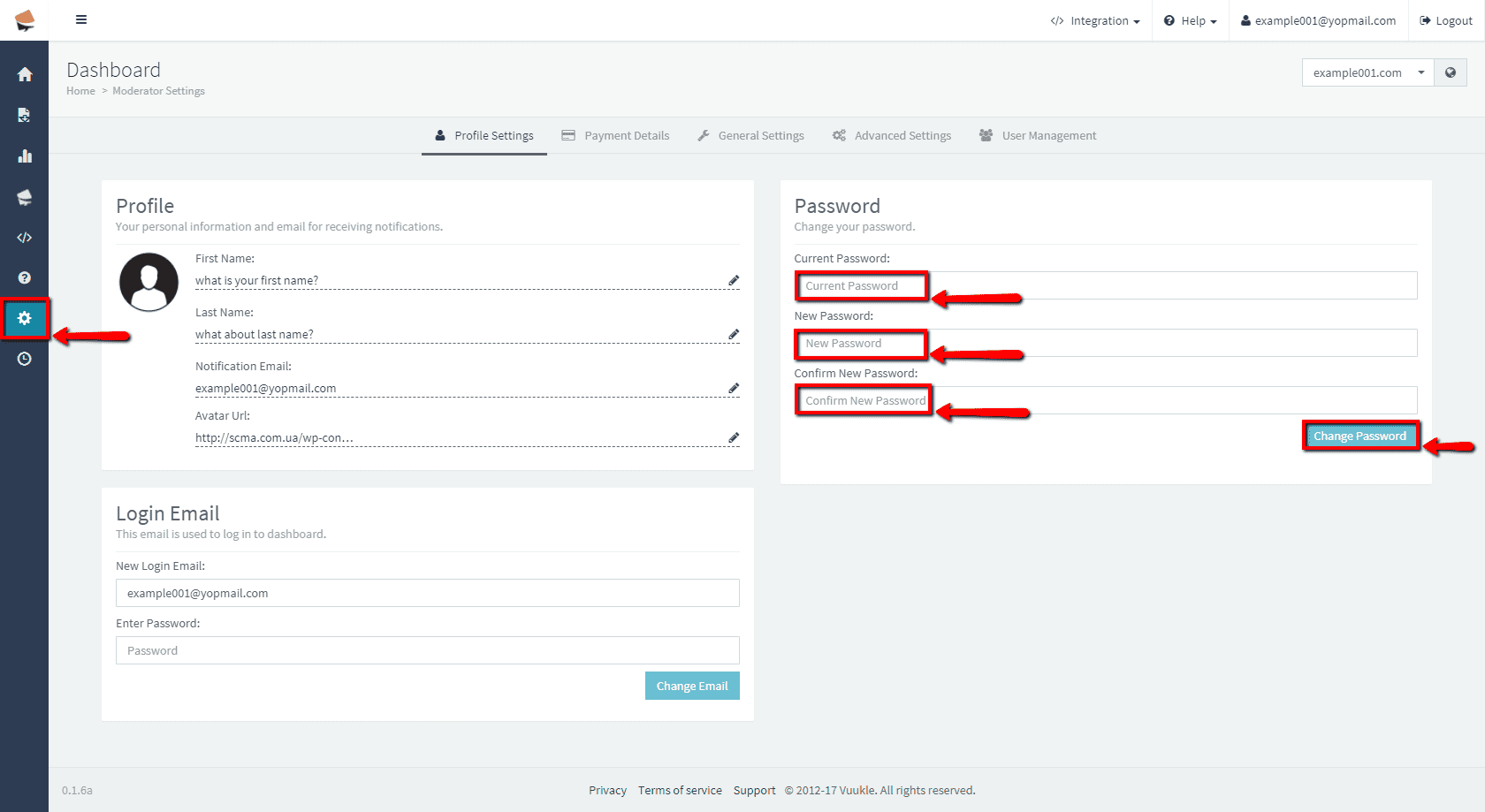
Task: Expand the example001.com domain dropdown
Action: [1367, 72]
